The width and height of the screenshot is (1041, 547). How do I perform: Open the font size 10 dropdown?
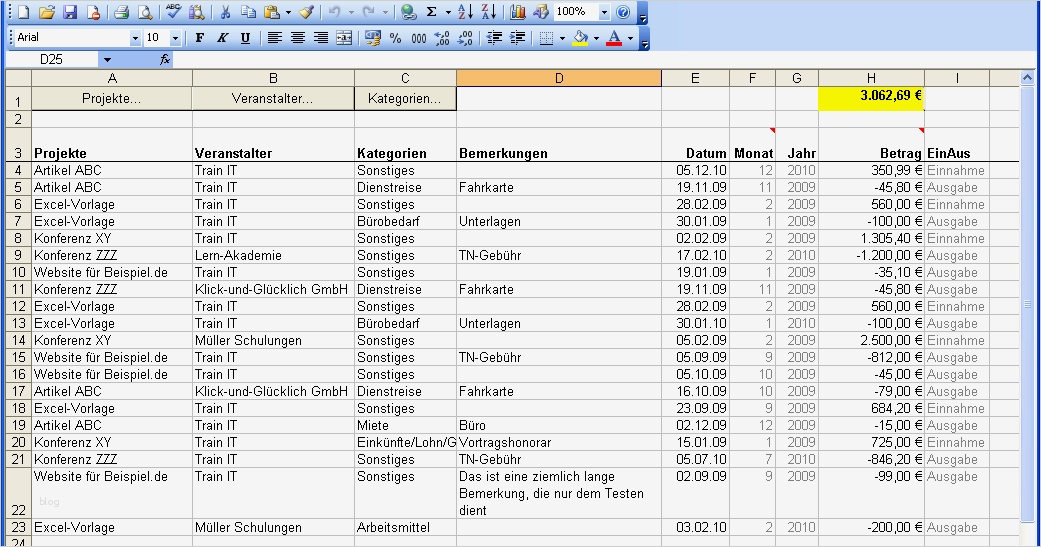click(x=175, y=38)
